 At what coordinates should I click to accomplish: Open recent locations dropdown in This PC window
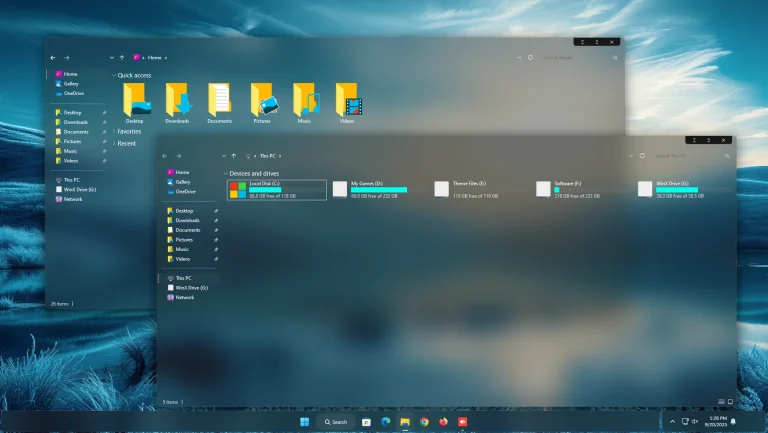[223, 156]
